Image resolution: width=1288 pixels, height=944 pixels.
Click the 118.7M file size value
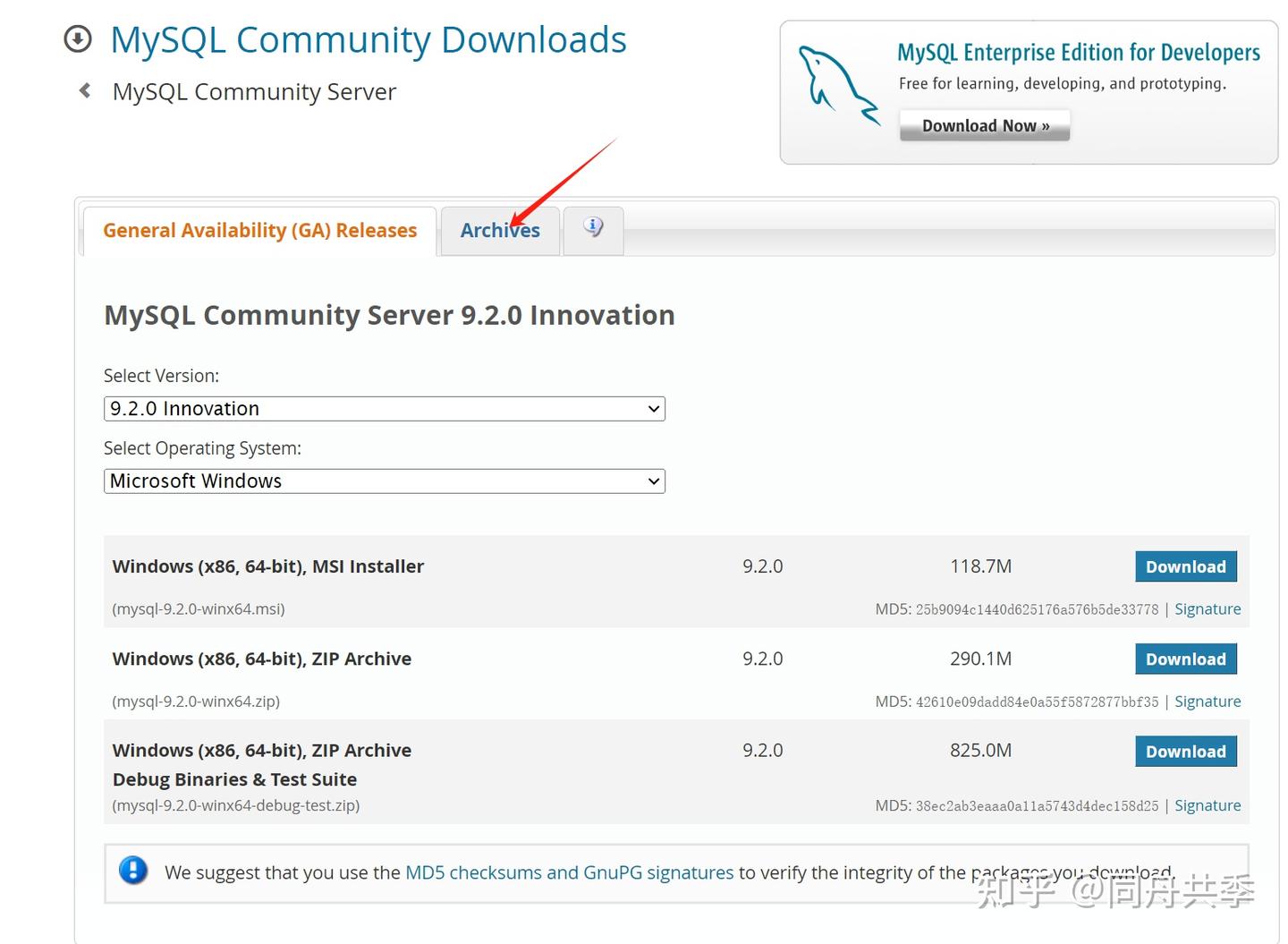coord(980,566)
